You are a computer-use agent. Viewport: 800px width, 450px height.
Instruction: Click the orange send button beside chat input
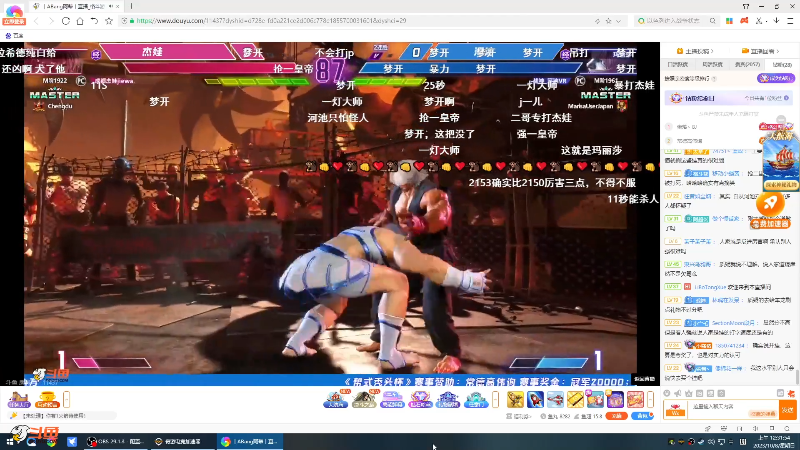[787, 410]
